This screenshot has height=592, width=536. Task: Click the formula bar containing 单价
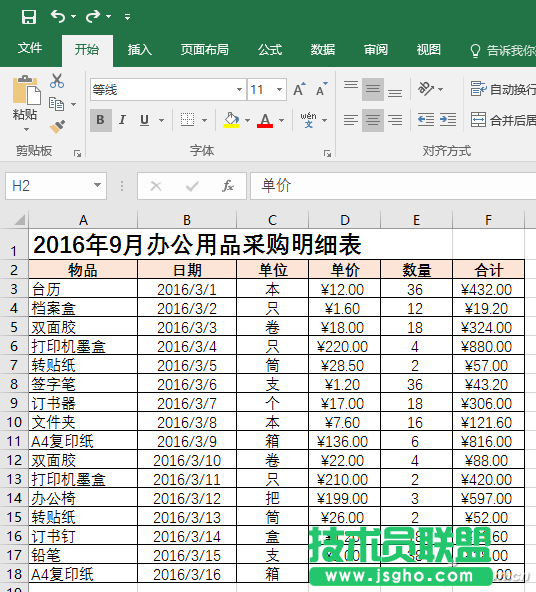tap(393, 186)
